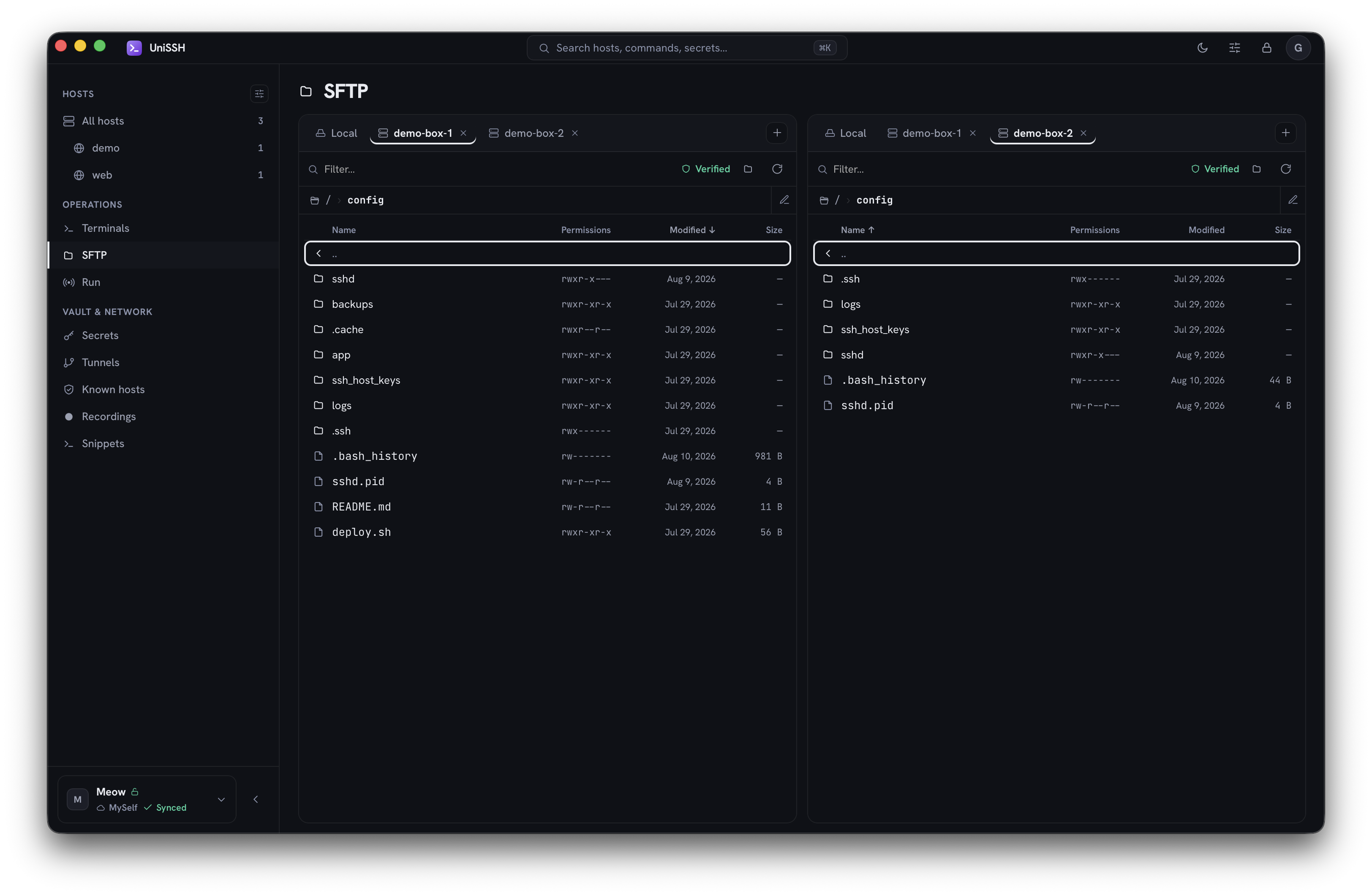Image resolution: width=1372 pixels, height=896 pixels.
Task: Switch to Local tab in left pane
Action: [337, 133]
